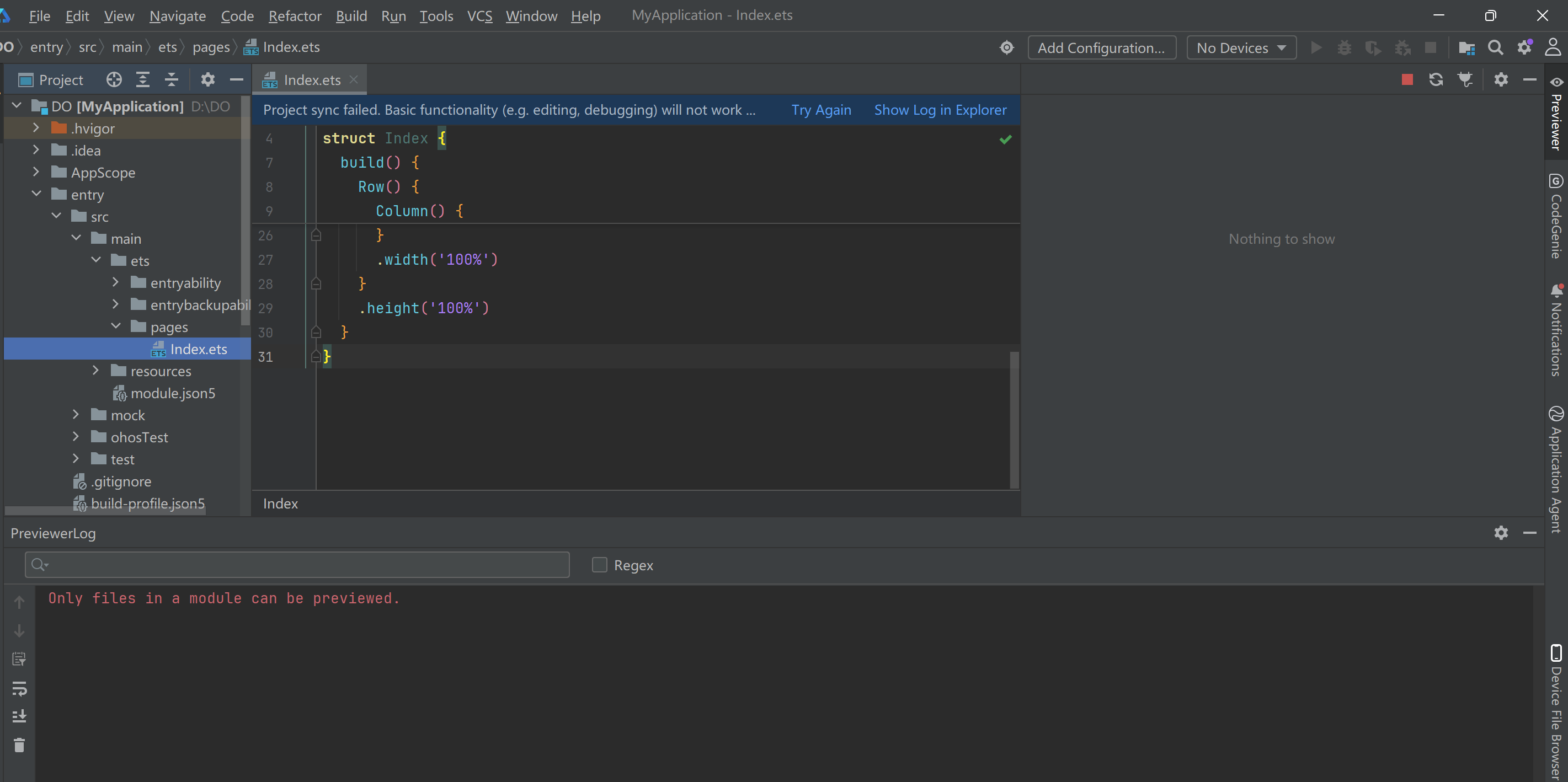Click the expand all icon in Project panel
Image resolution: width=1568 pixels, height=782 pixels.
click(142, 80)
